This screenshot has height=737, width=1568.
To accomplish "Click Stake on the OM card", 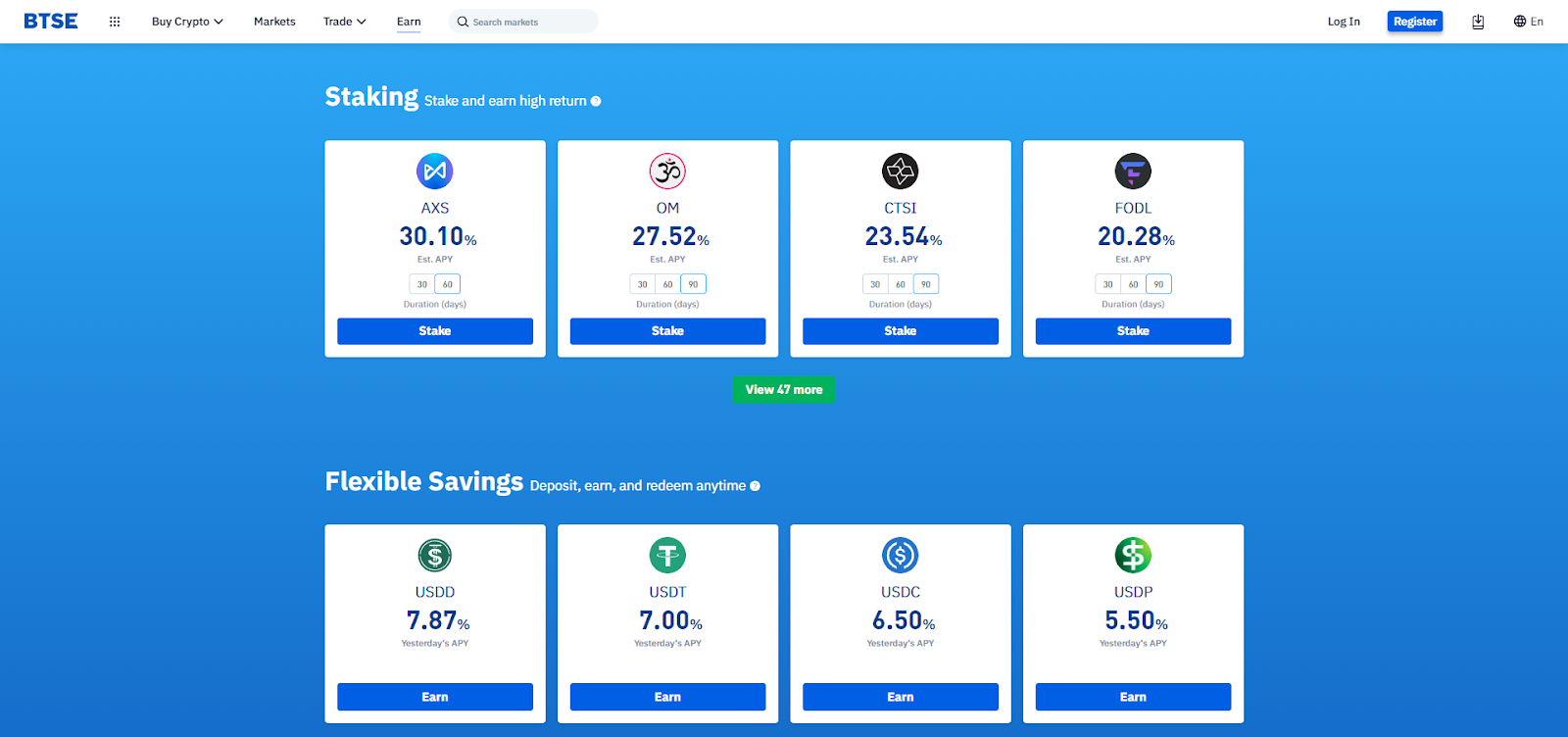I will coord(667,331).
